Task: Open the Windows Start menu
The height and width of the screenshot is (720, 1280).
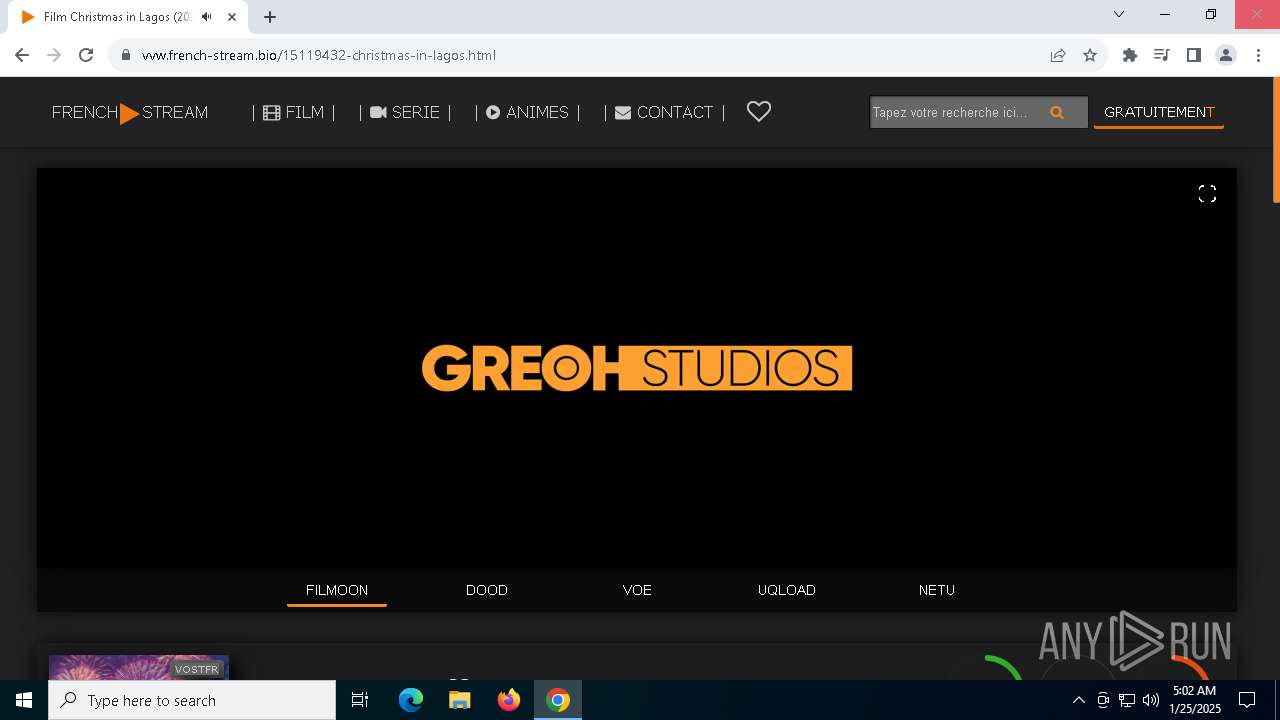Action: (x=24, y=700)
